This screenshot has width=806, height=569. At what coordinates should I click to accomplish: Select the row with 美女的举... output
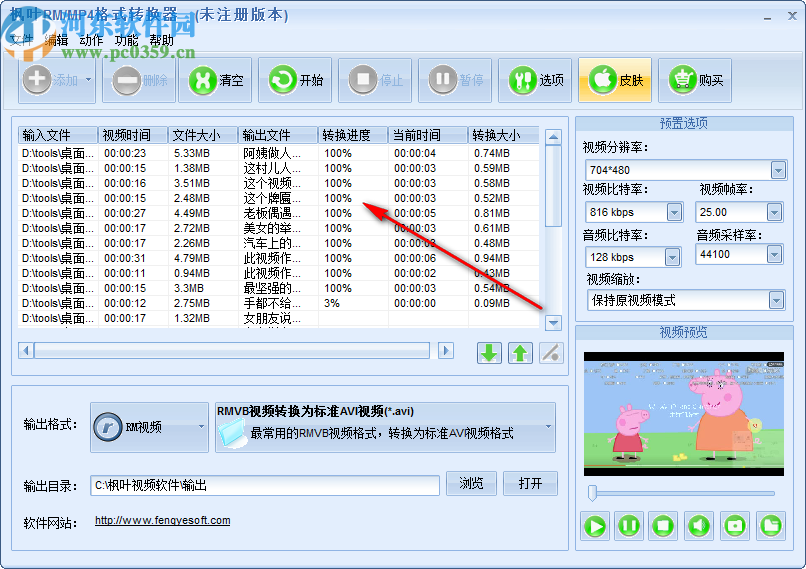pyautogui.click(x=279, y=228)
